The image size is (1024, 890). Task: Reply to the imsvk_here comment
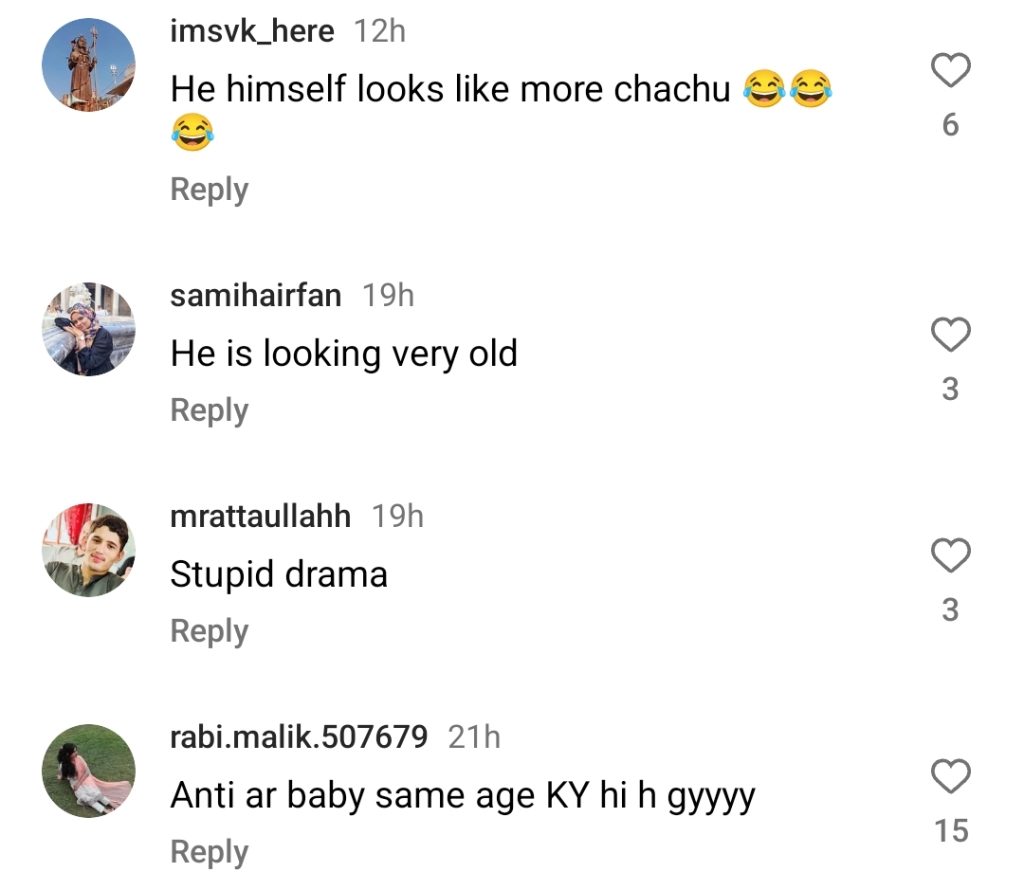pos(209,189)
